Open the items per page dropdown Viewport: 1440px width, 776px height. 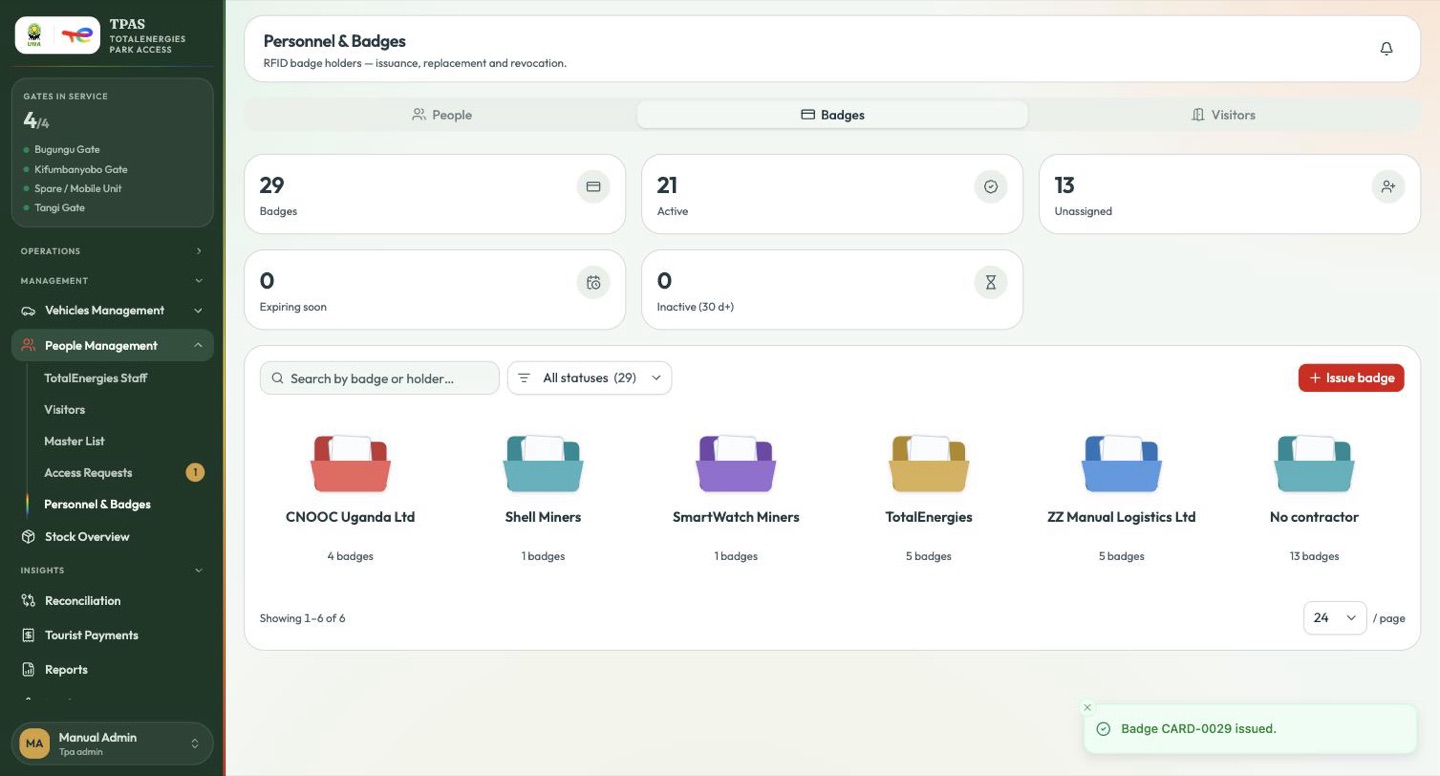1335,618
